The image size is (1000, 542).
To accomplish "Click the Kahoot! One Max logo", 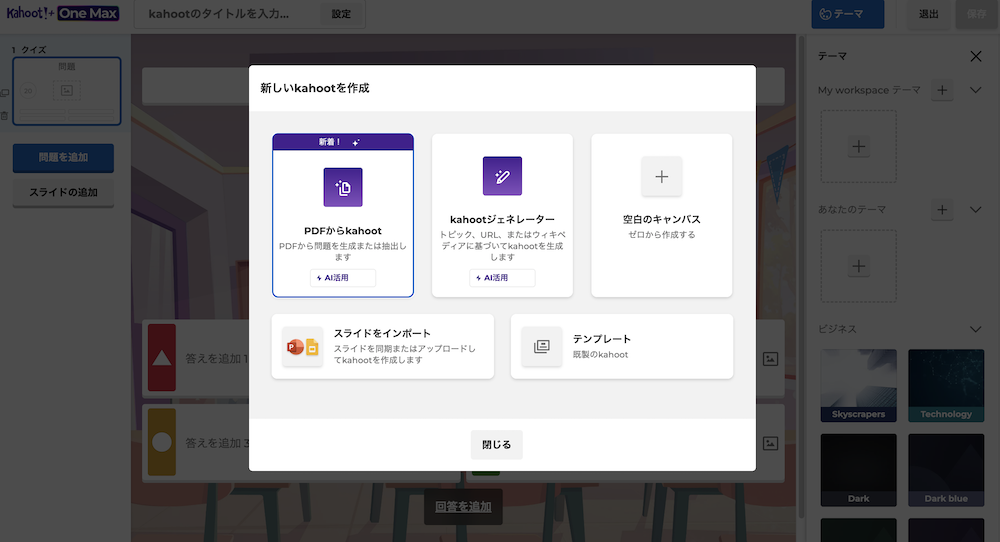I will coord(62,13).
